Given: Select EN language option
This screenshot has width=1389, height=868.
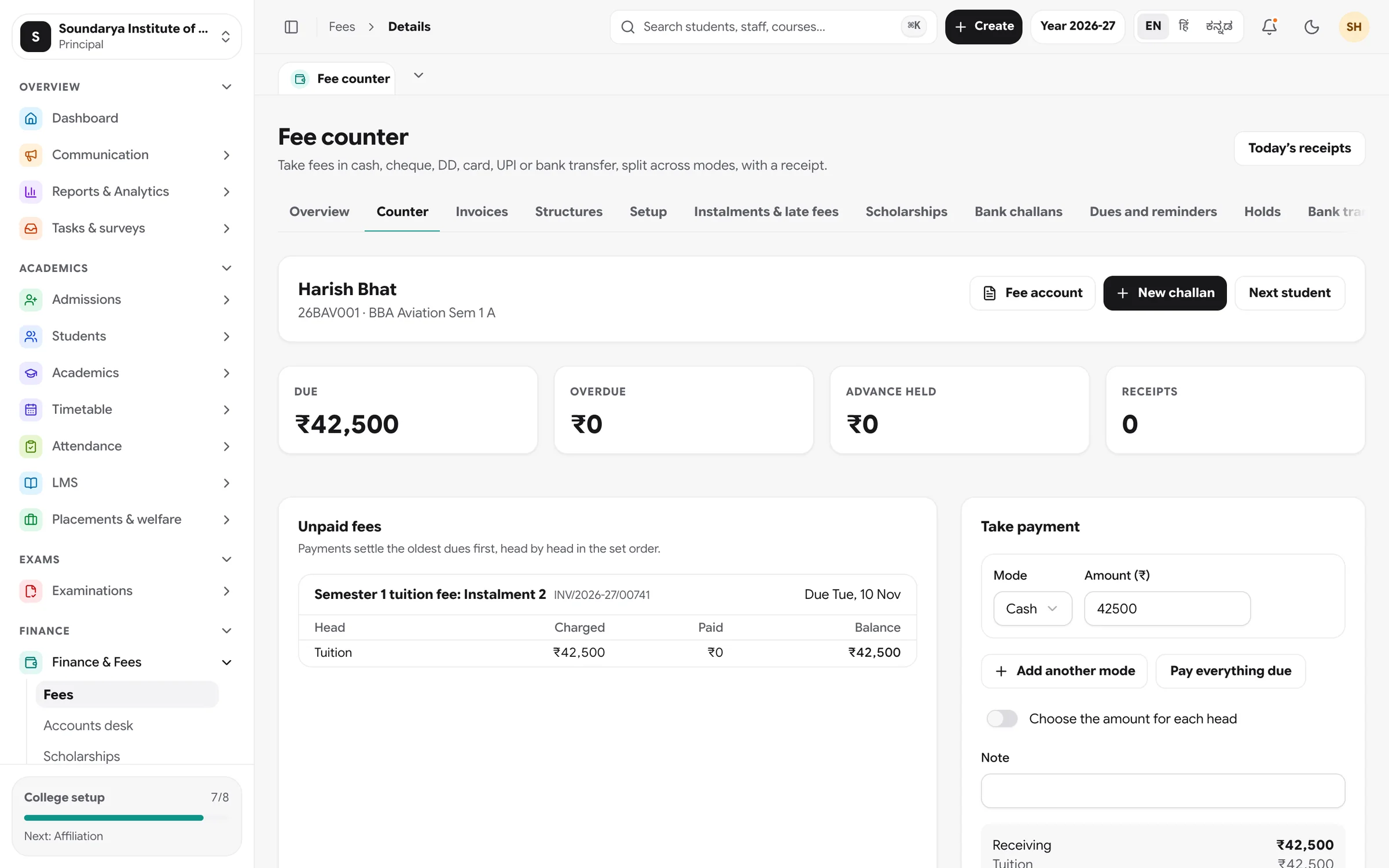Looking at the screenshot, I should tap(1153, 26).
